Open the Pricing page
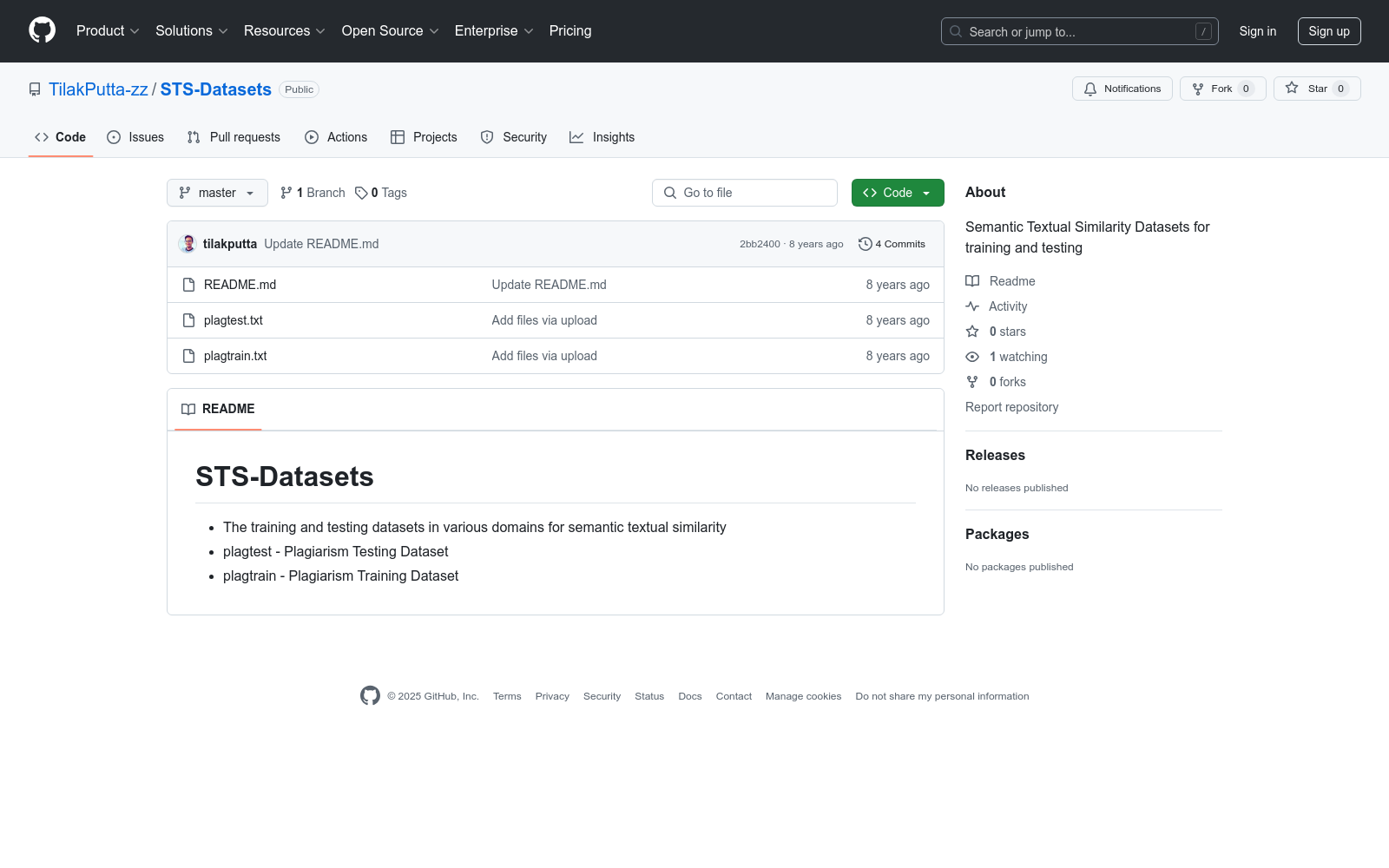 (570, 31)
